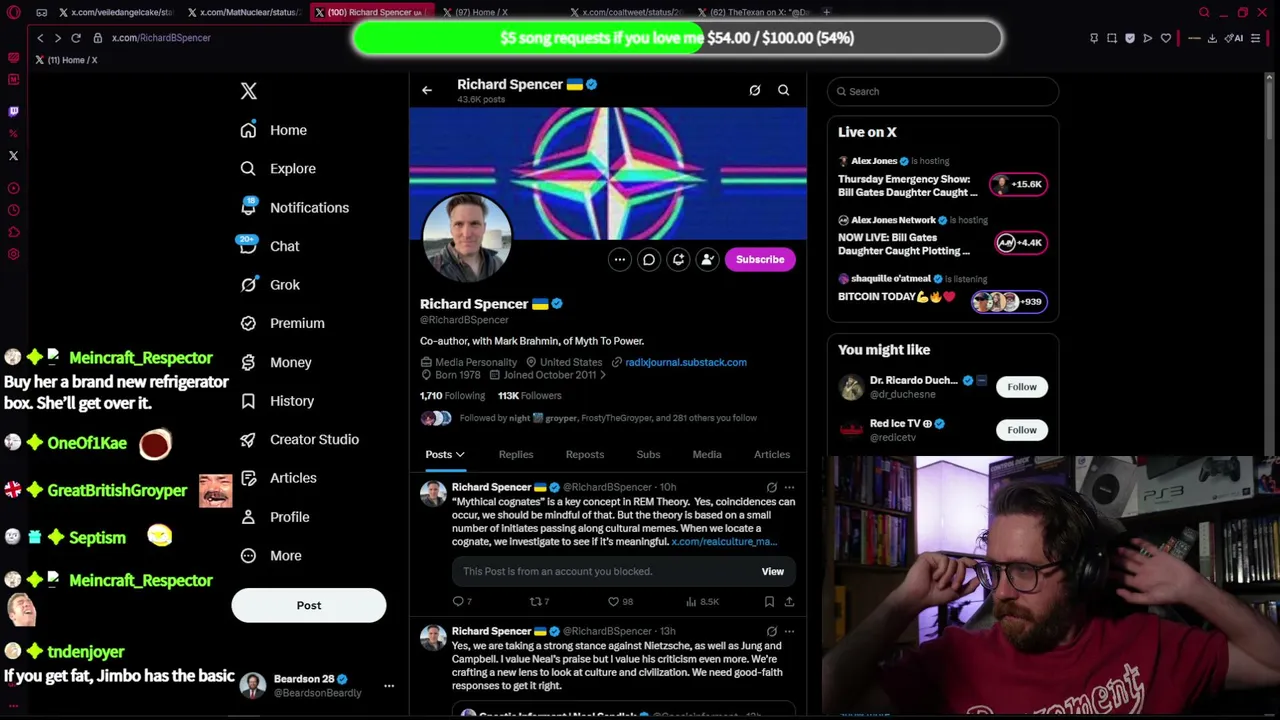Go back with the profile header arrow
The image size is (1280, 720).
[427, 90]
